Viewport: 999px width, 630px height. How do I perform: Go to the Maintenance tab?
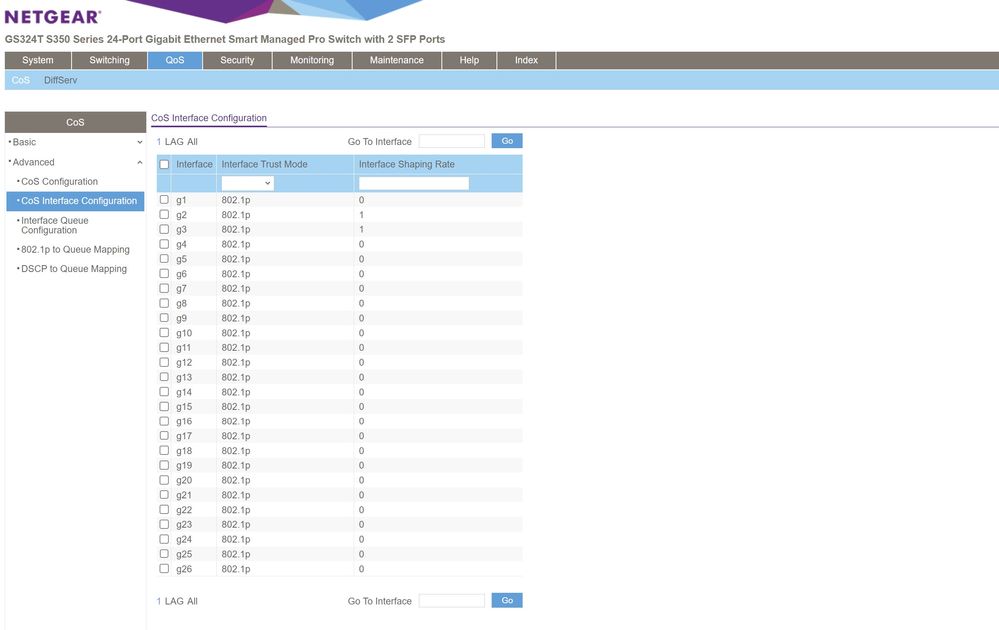[396, 60]
